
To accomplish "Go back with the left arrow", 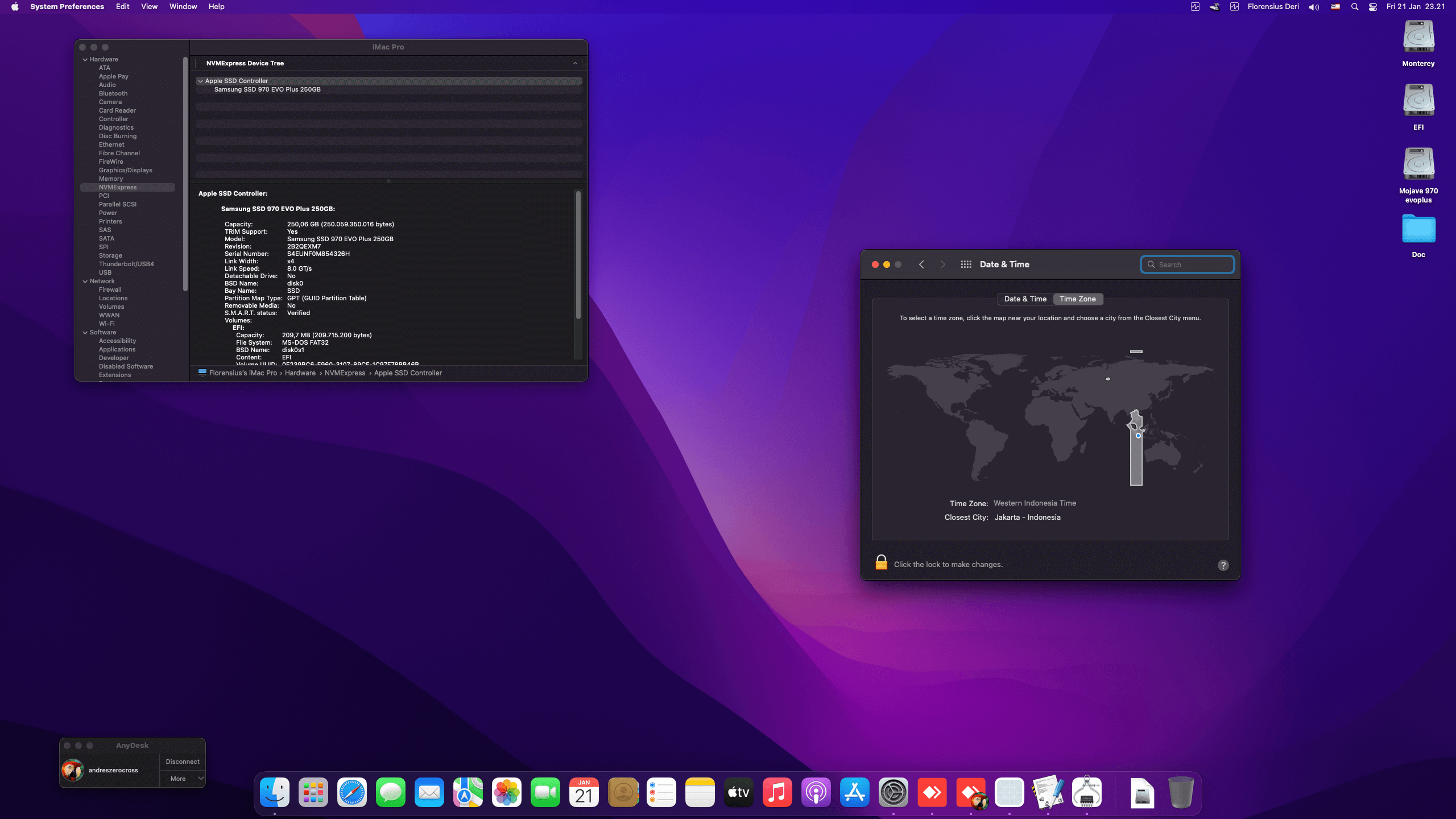I will (921, 264).
